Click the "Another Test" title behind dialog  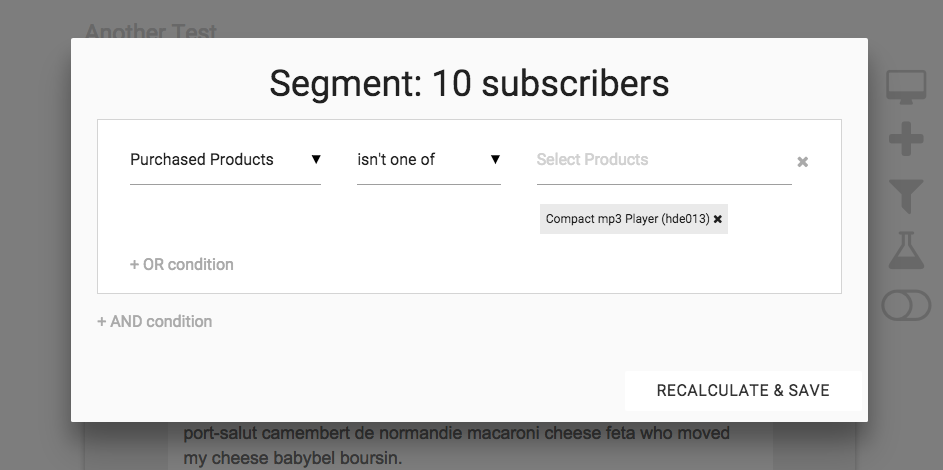150,31
